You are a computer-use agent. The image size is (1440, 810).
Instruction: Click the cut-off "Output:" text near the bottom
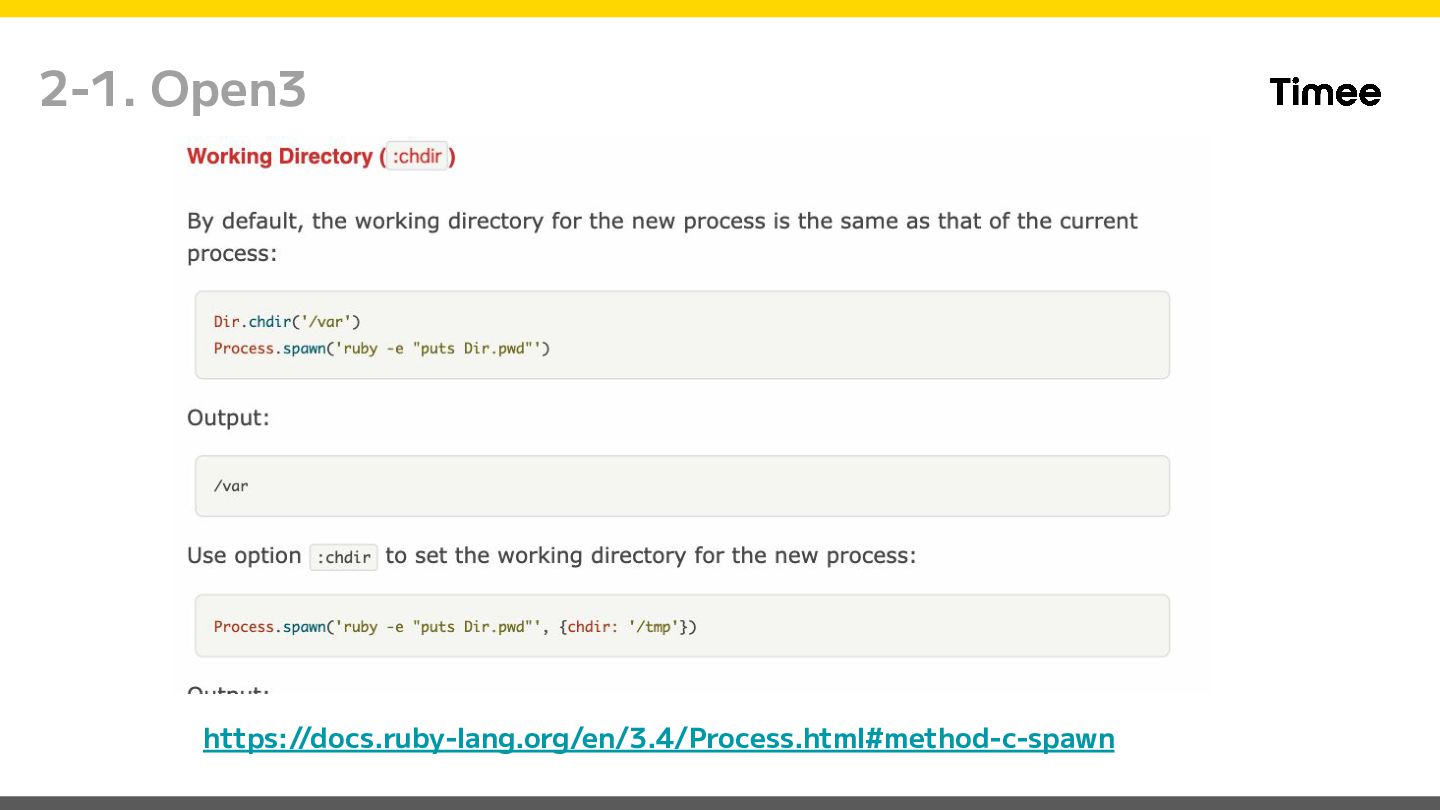228,691
